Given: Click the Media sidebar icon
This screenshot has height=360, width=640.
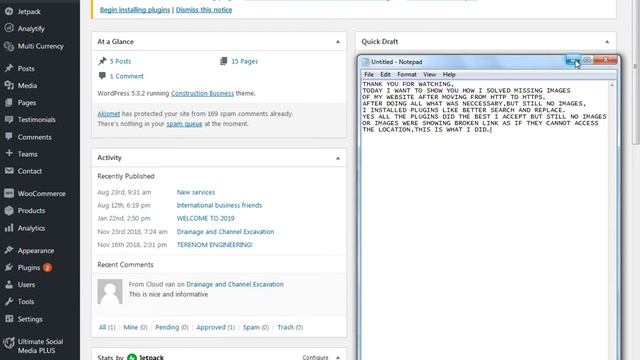Looking at the screenshot, I should (x=9, y=85).
